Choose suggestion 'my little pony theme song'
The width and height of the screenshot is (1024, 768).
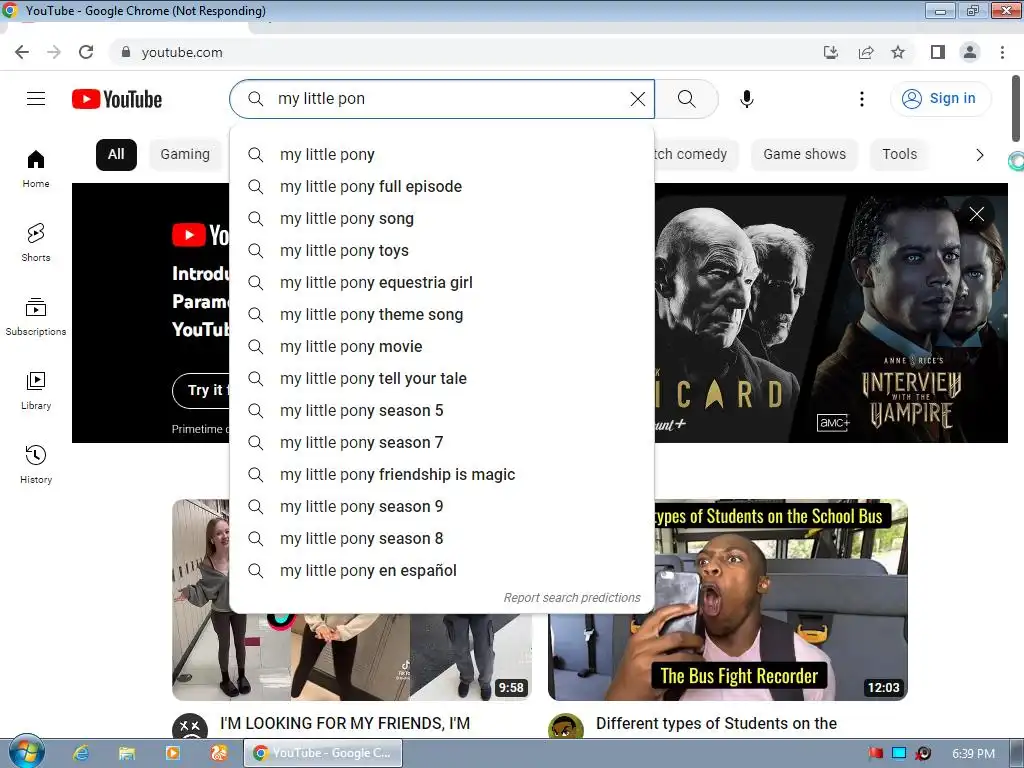coord(442,315)
